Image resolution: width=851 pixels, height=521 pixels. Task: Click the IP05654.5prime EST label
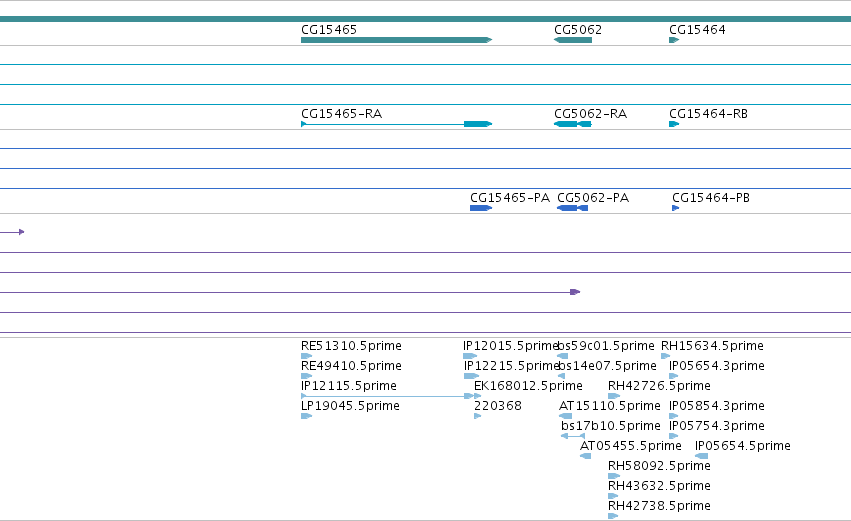click(742, 446)
